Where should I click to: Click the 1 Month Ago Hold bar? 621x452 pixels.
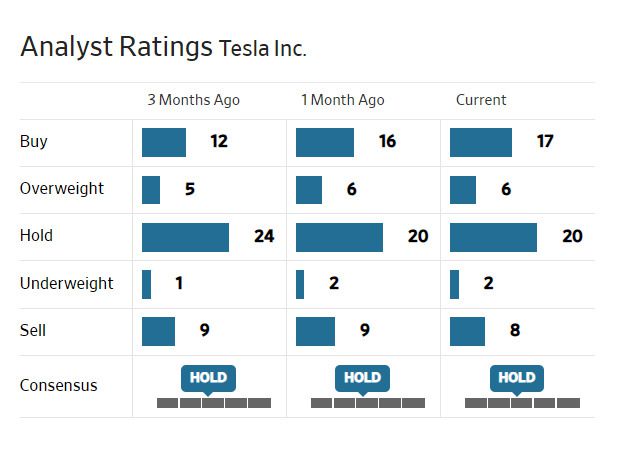pyautogui.click(x=339, y=237)
